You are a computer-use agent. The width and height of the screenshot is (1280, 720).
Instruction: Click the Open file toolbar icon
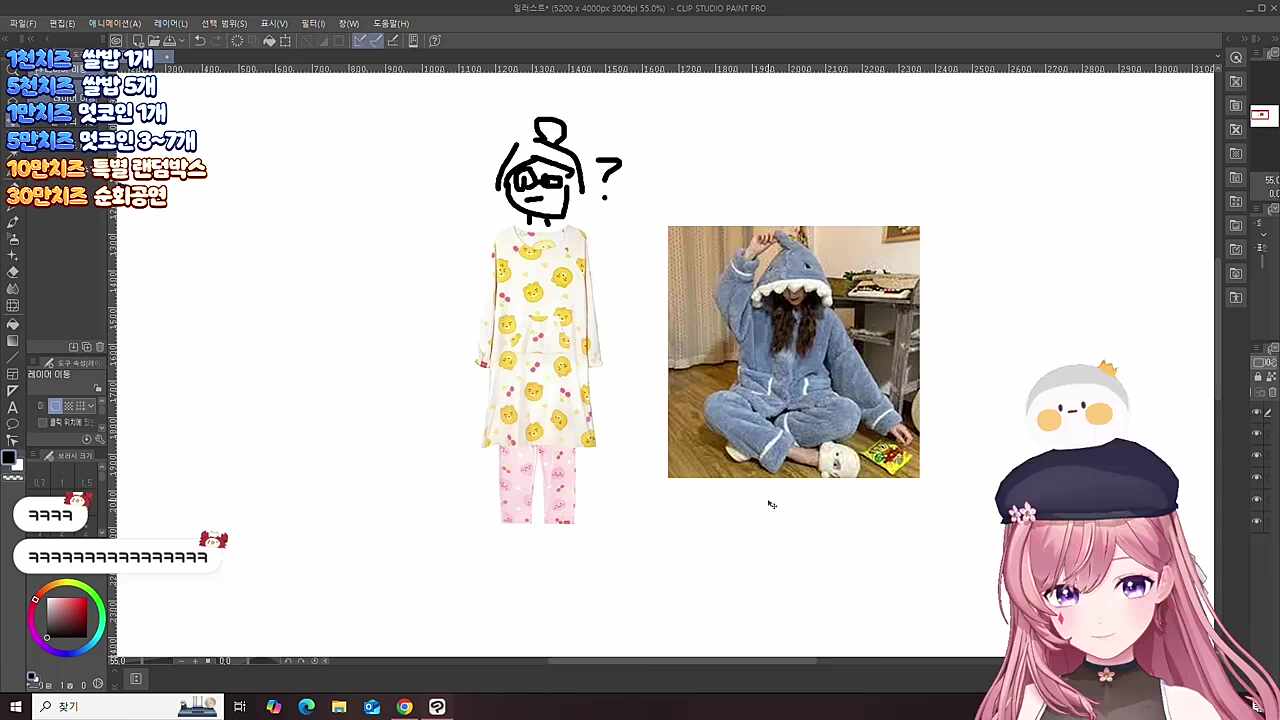(154, 41)
